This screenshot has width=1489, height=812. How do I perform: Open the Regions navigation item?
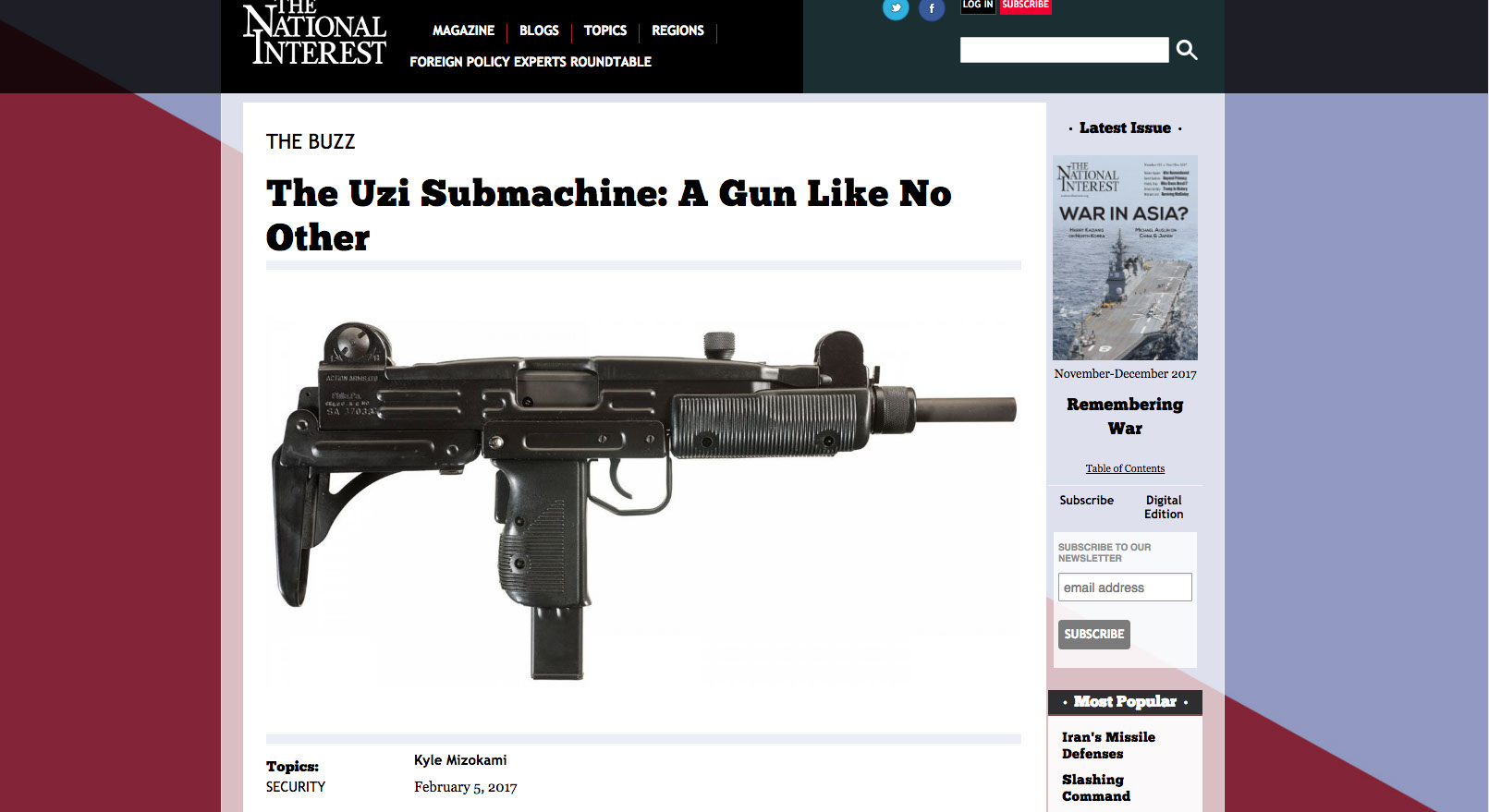coord(677,30)
